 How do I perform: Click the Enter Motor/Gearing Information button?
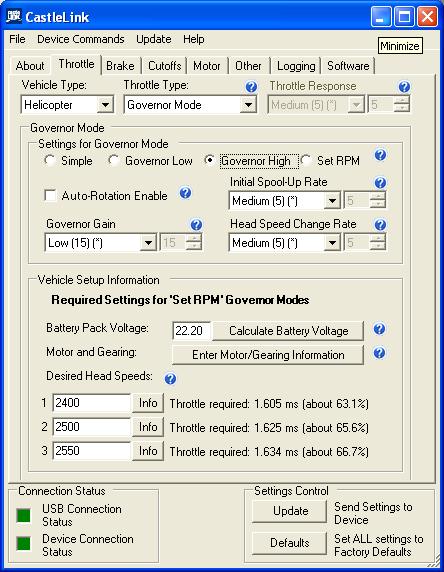tap(268, 355)
